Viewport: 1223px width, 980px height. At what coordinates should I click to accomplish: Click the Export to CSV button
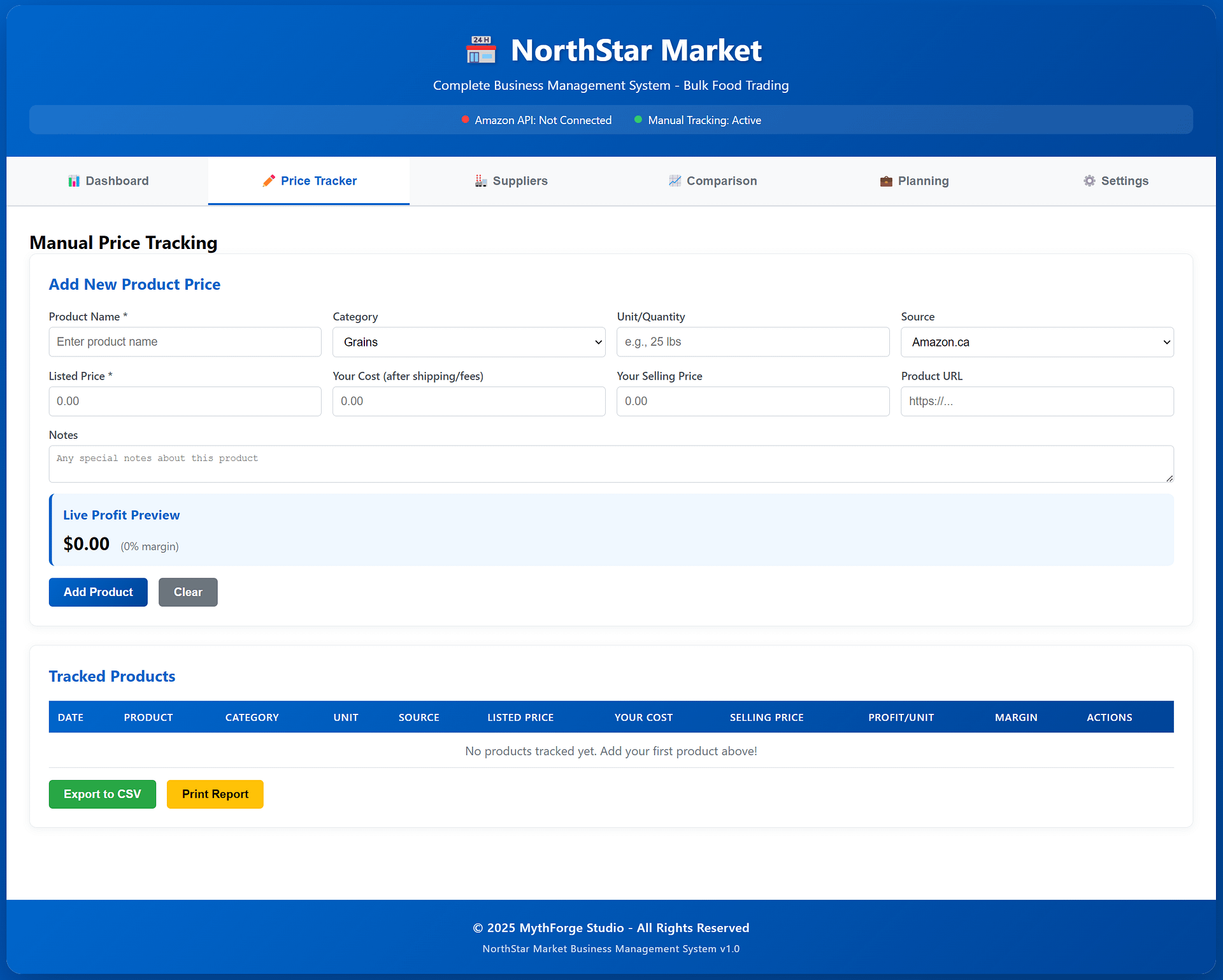pyautogui.click(x=102, y=794)
